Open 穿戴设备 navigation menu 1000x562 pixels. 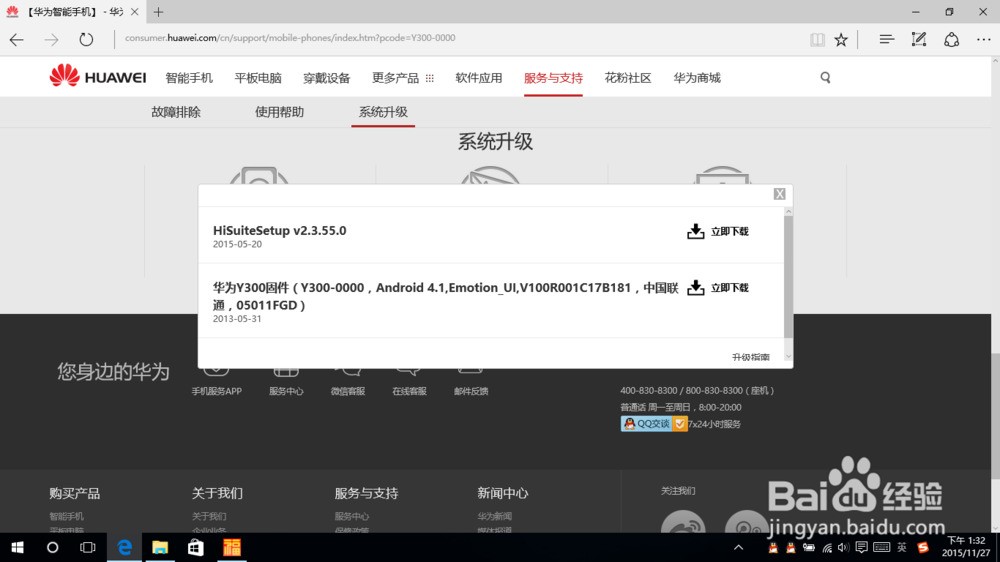(x=327, y=78)
